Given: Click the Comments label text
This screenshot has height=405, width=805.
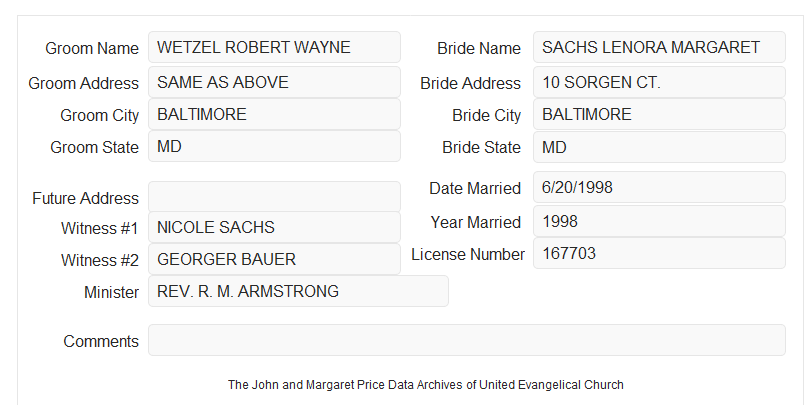Looking at the screenshot, I should pos(101,341).
